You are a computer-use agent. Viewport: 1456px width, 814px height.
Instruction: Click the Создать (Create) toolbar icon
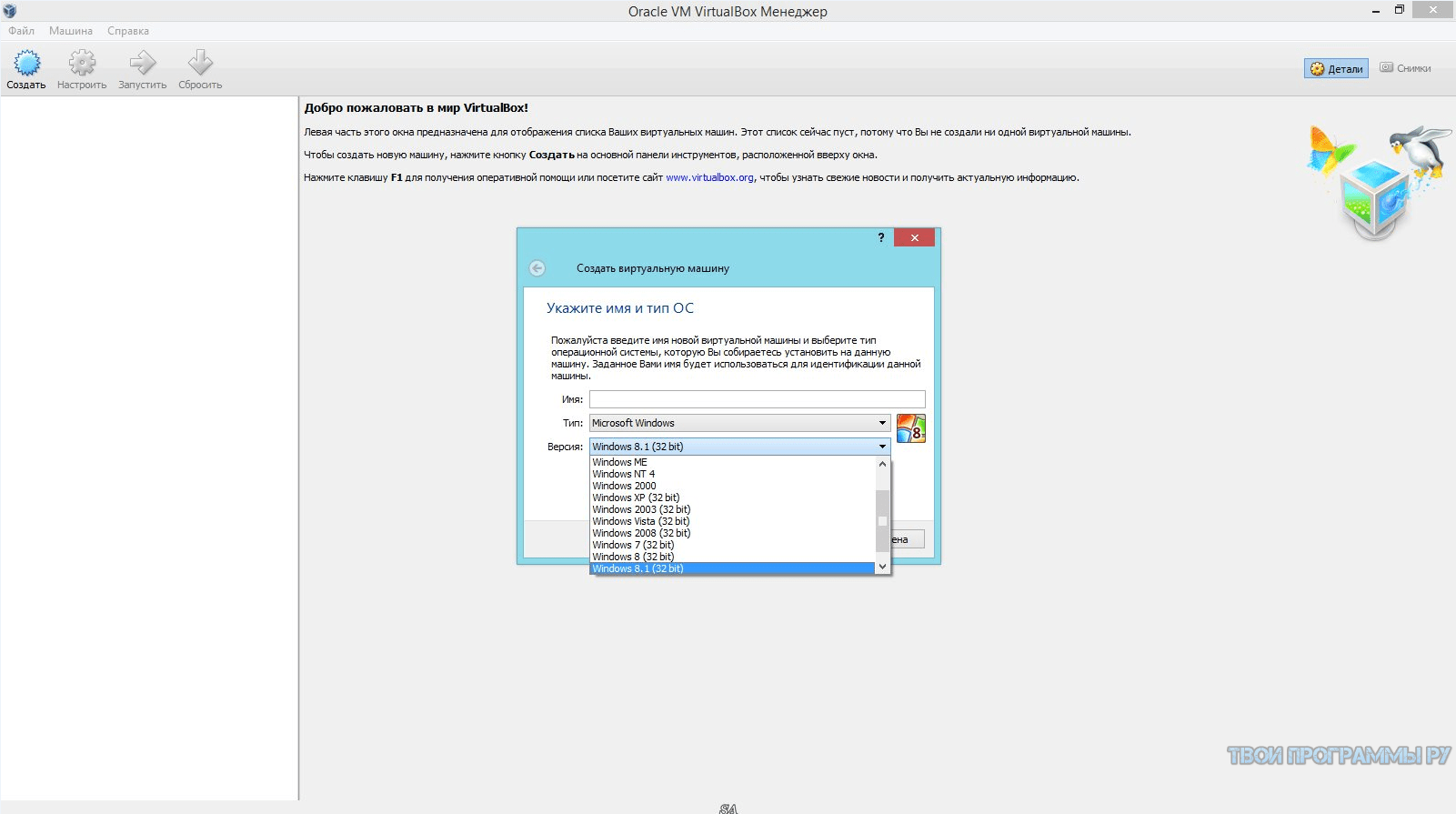26,64
